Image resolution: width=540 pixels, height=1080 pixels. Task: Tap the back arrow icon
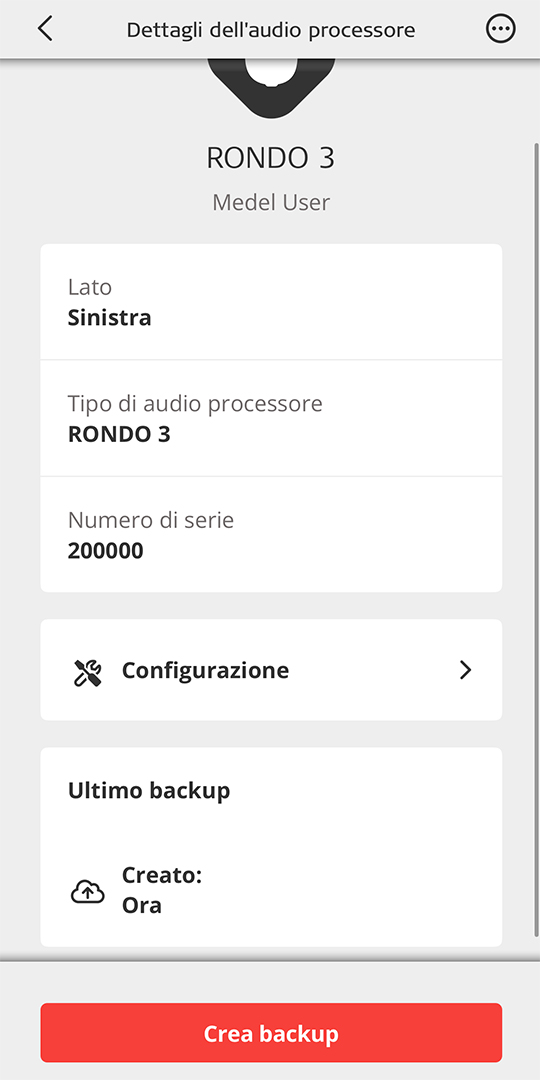coord(45,30)
